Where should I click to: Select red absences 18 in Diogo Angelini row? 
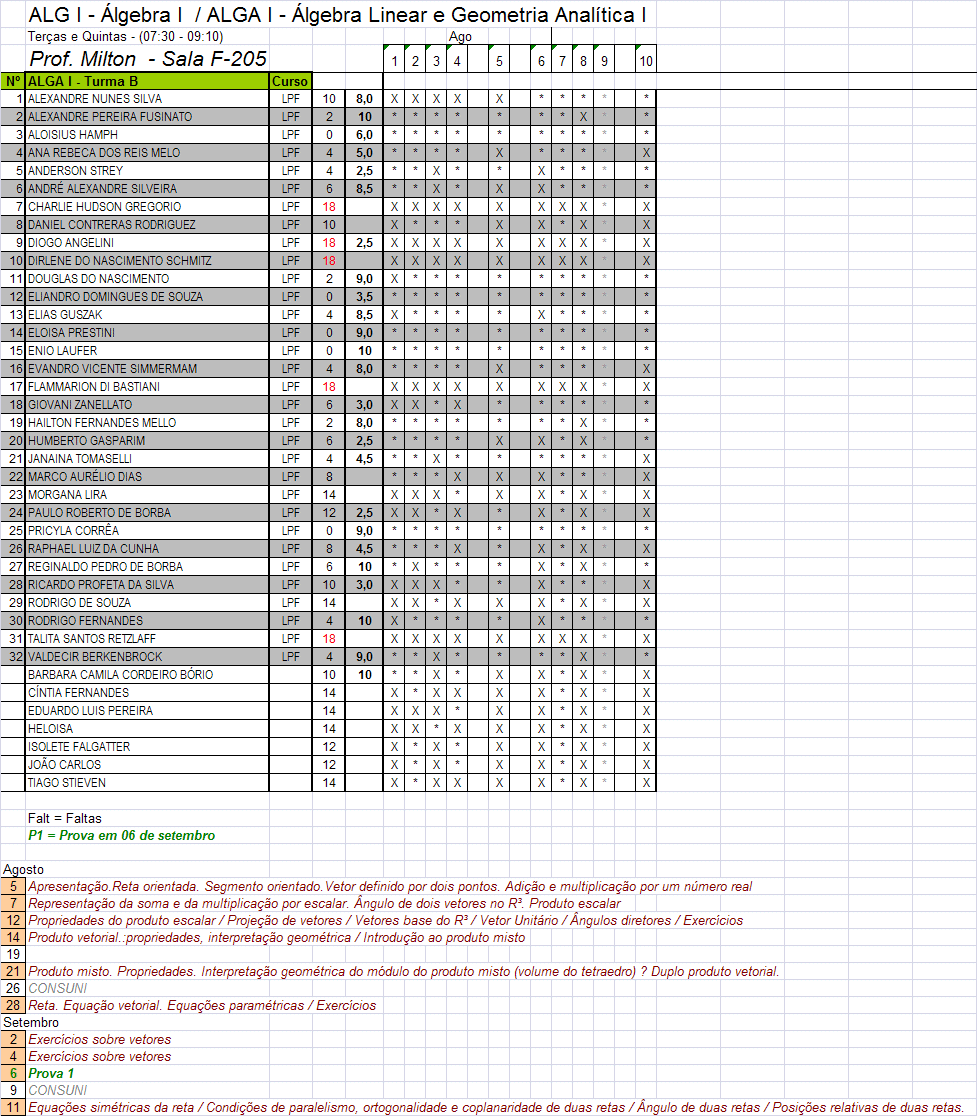329,243
